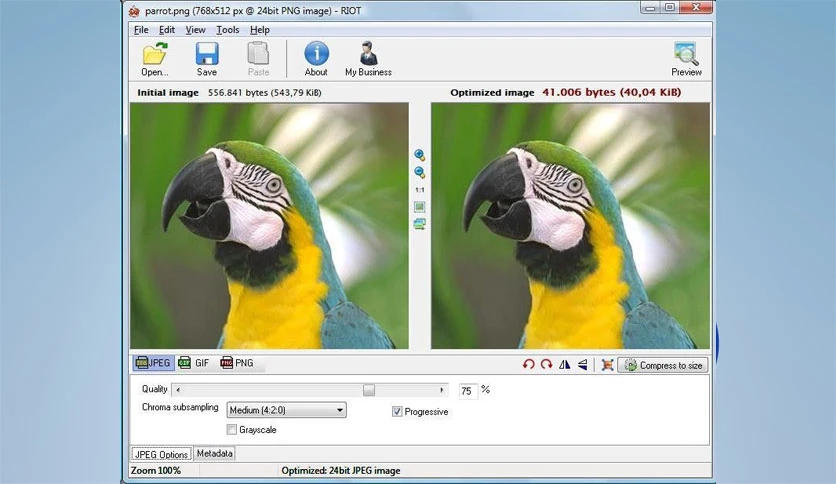Save the optimized image with Save icon
Viewport: 836px width, 484px height.
(206, 59)
